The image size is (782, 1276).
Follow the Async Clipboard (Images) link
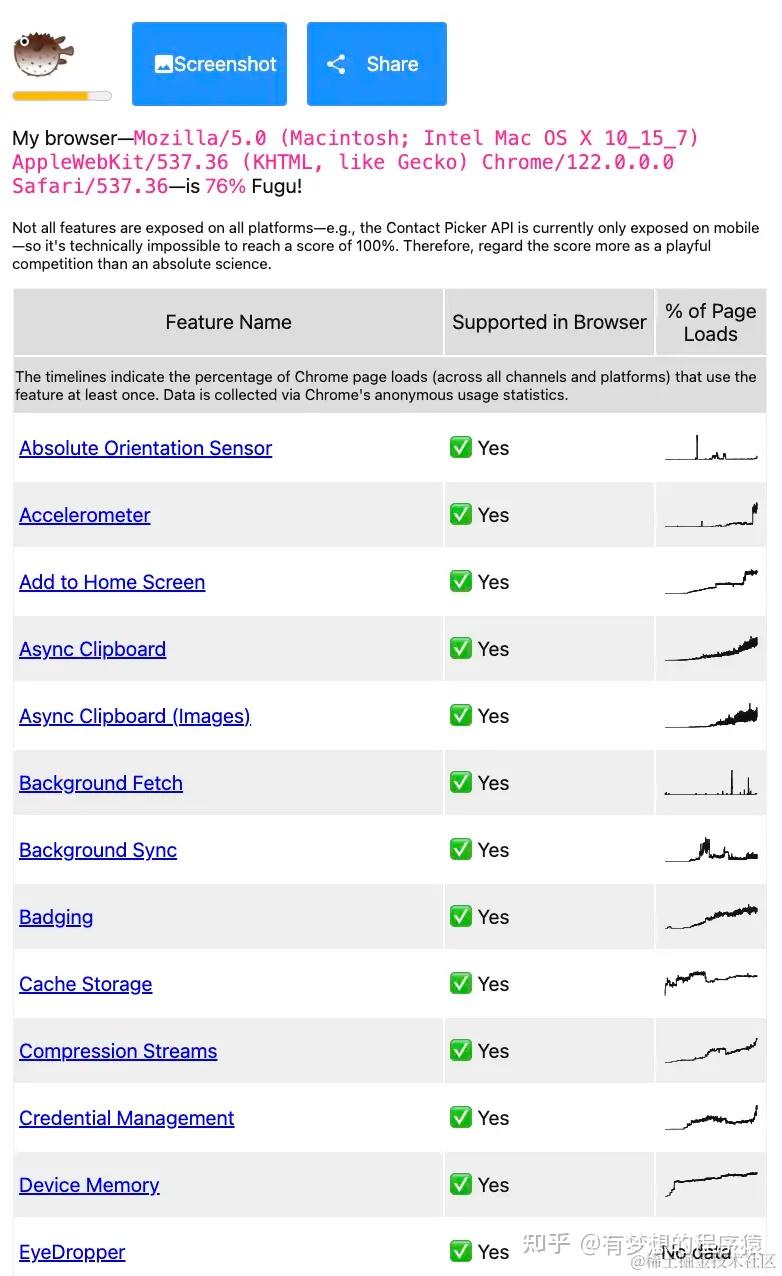[x=135, y=716]
